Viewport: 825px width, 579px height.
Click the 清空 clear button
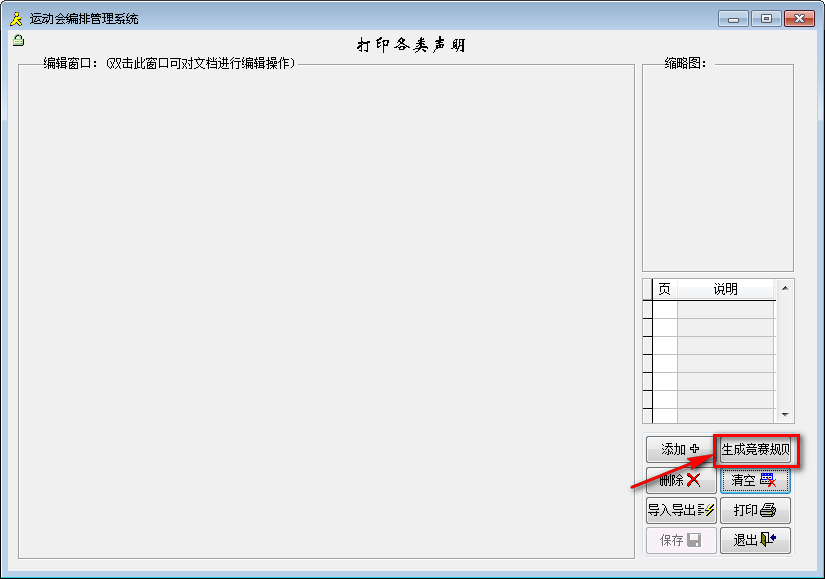click(755, 480)
